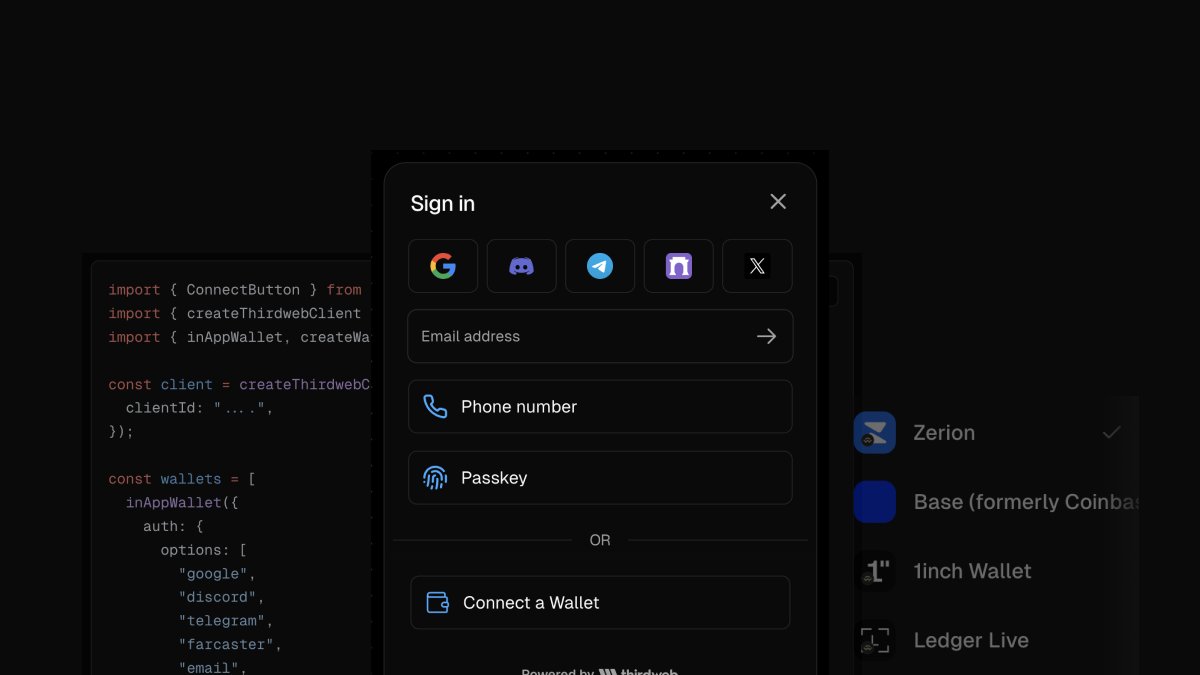Screen dimensions: 1200x675
Task: Click the blue Base wallet logo
Action: click(x=875, y=502)
